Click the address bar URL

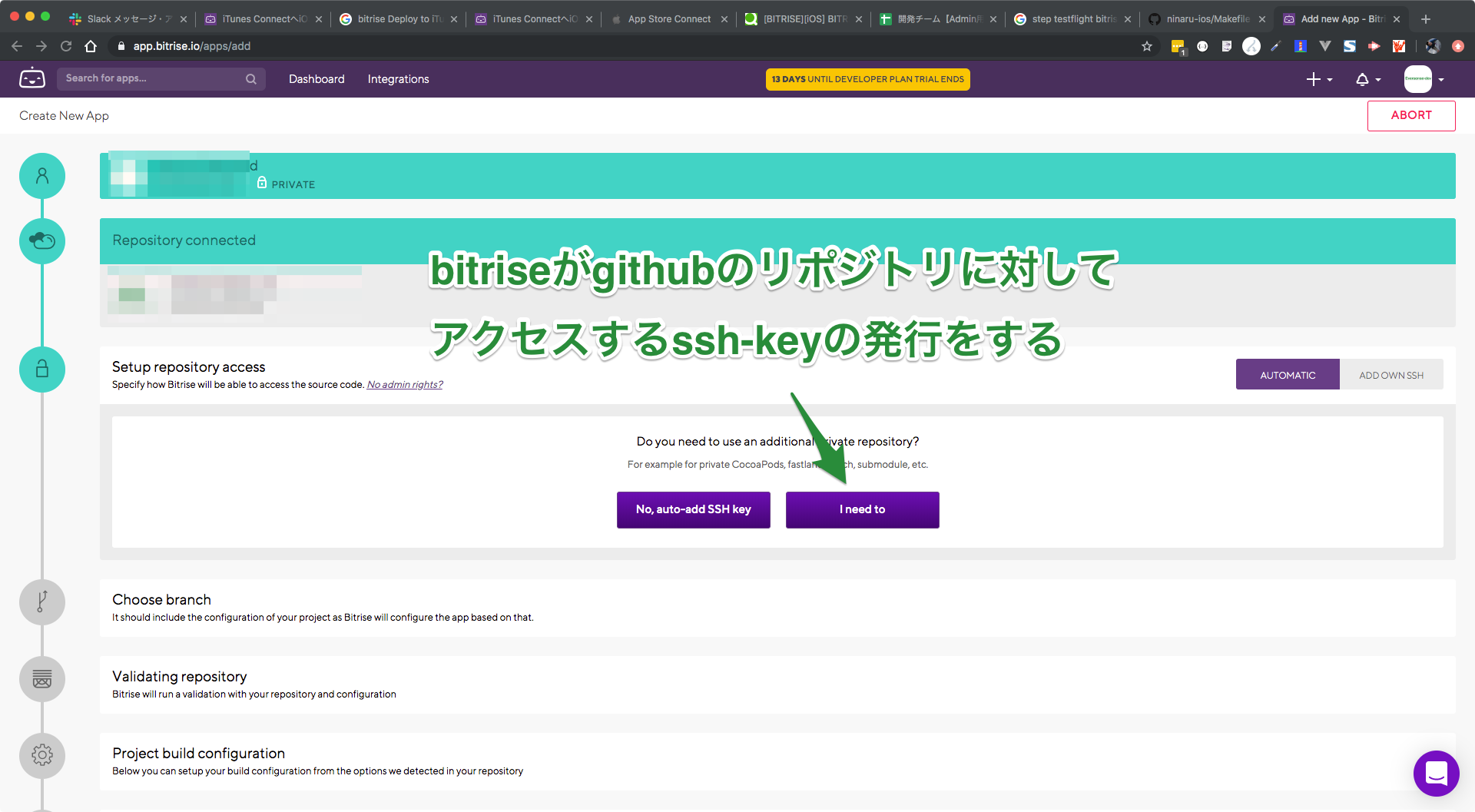coord(192,46)
